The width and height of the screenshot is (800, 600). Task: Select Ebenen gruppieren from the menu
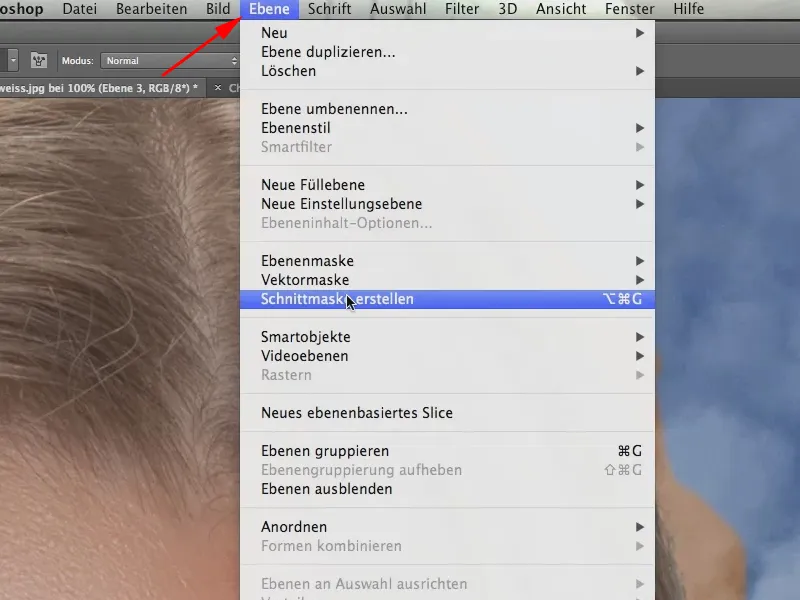click(x=447, y=451)
